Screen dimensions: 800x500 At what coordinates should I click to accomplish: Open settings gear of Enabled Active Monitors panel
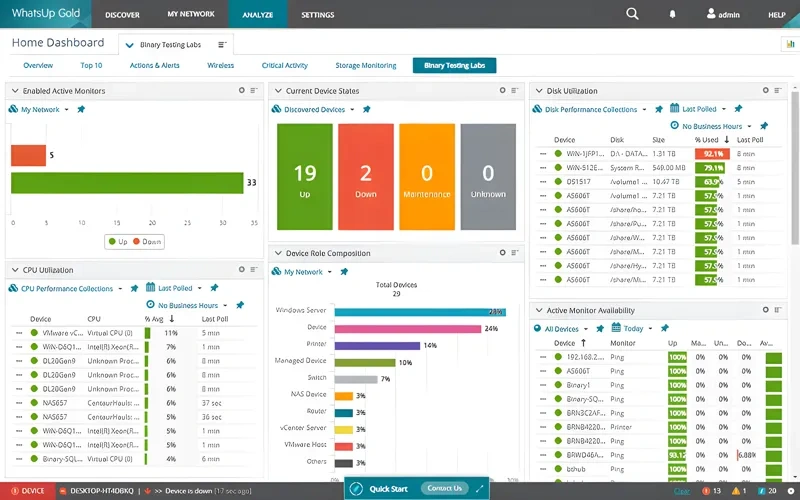click(x=242, y=90)
